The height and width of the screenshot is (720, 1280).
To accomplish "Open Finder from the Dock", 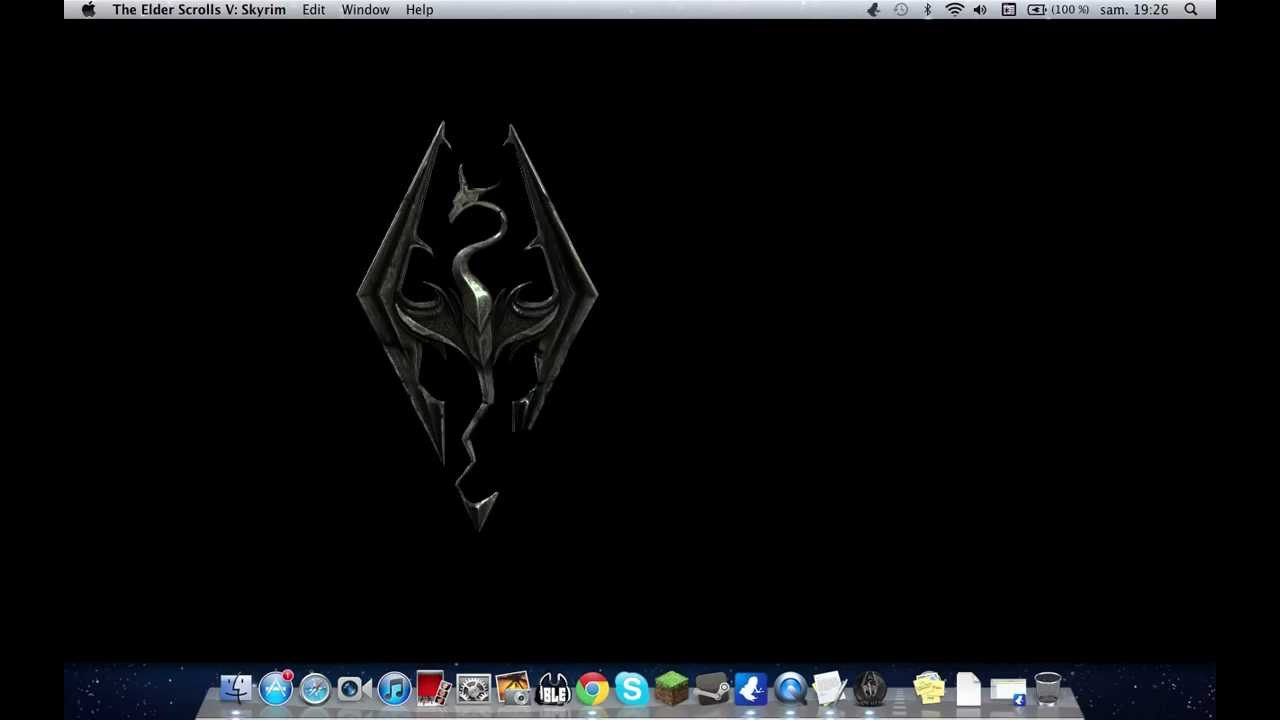I will [x=236, y=689].
